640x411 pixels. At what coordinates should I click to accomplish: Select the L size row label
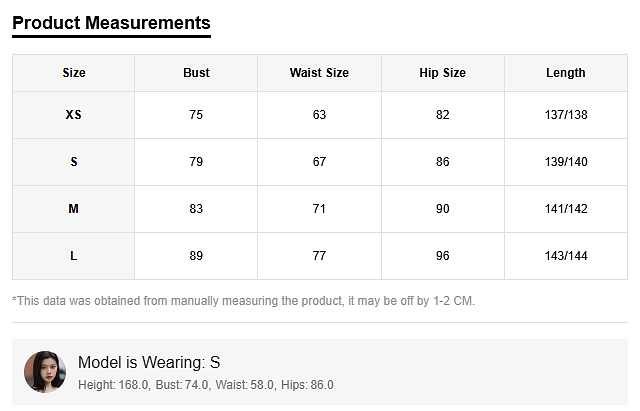74,256
